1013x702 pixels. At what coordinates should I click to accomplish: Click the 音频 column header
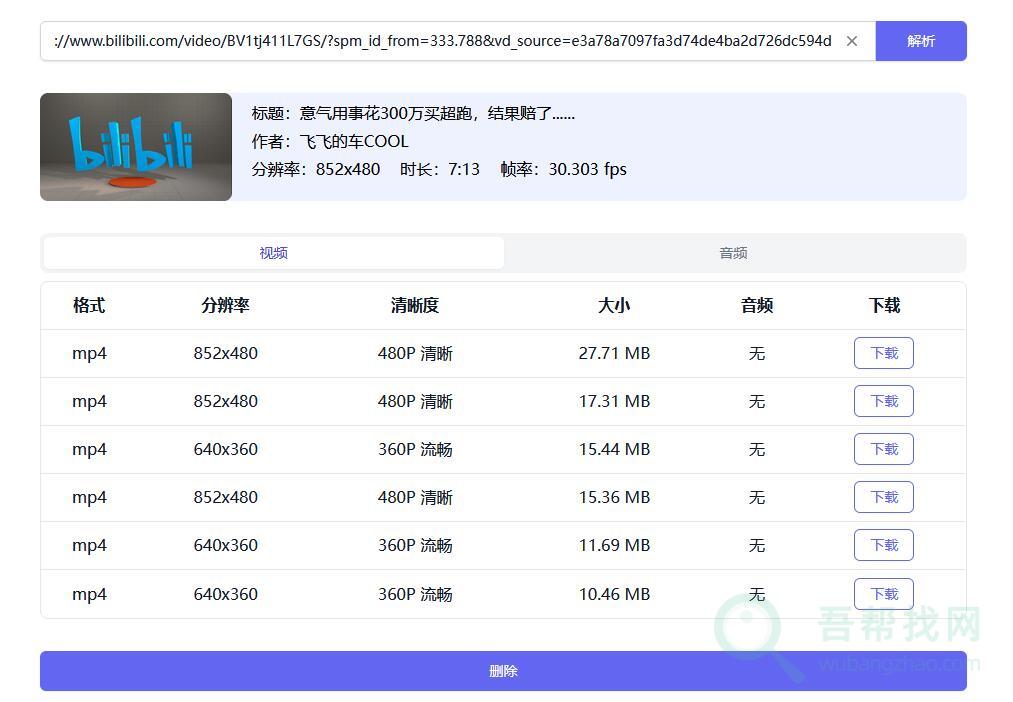click(757, 306)
